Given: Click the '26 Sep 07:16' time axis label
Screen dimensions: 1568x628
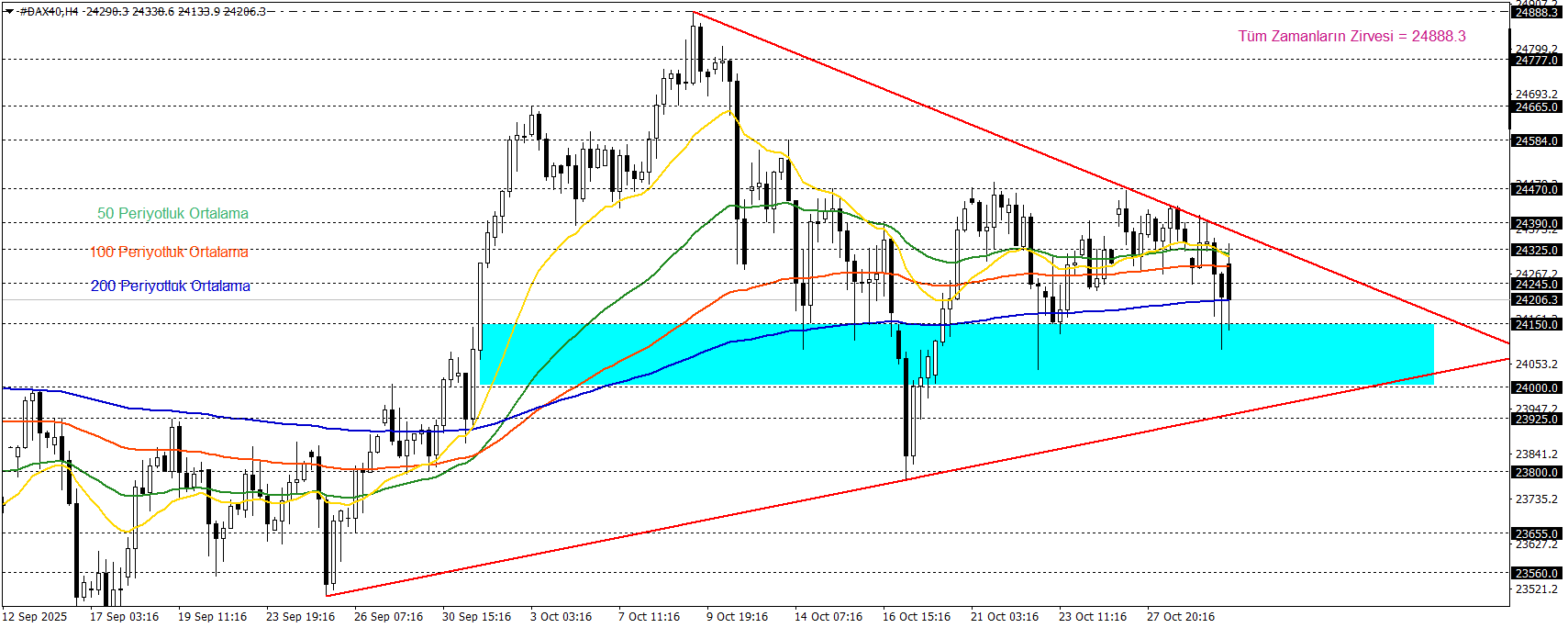Looking at the screenshot, I should coord(388,616).
